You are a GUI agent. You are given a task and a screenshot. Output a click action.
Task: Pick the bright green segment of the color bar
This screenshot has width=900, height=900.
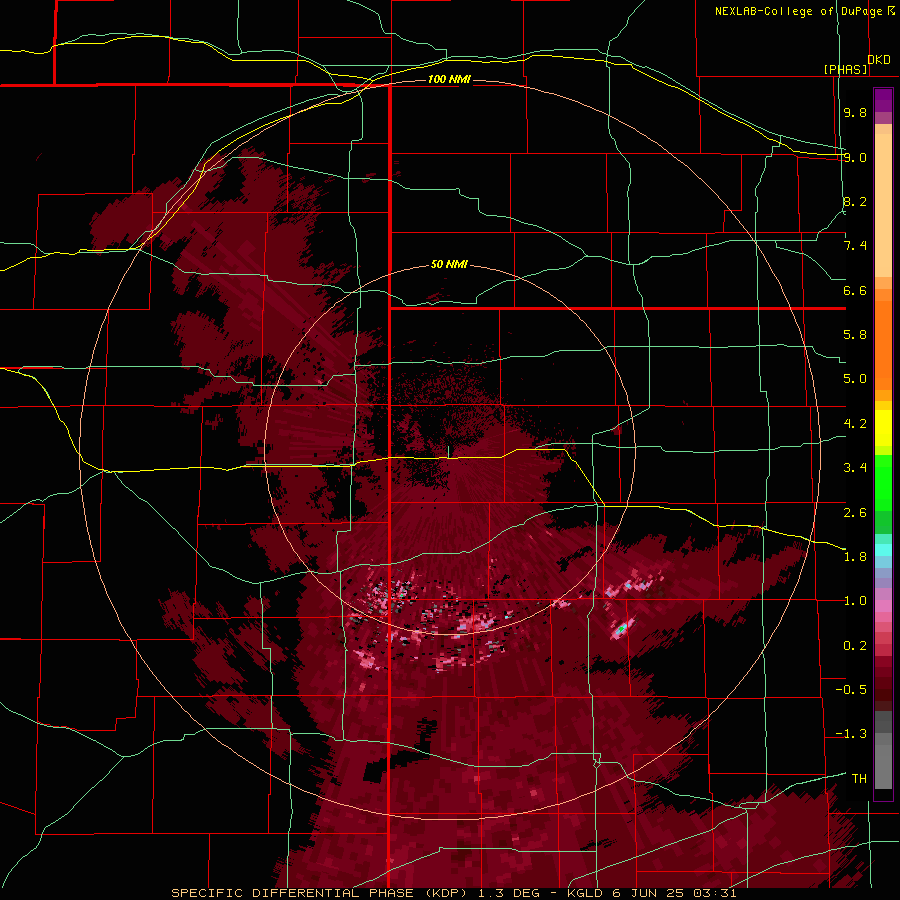click(x=883, y=485)
